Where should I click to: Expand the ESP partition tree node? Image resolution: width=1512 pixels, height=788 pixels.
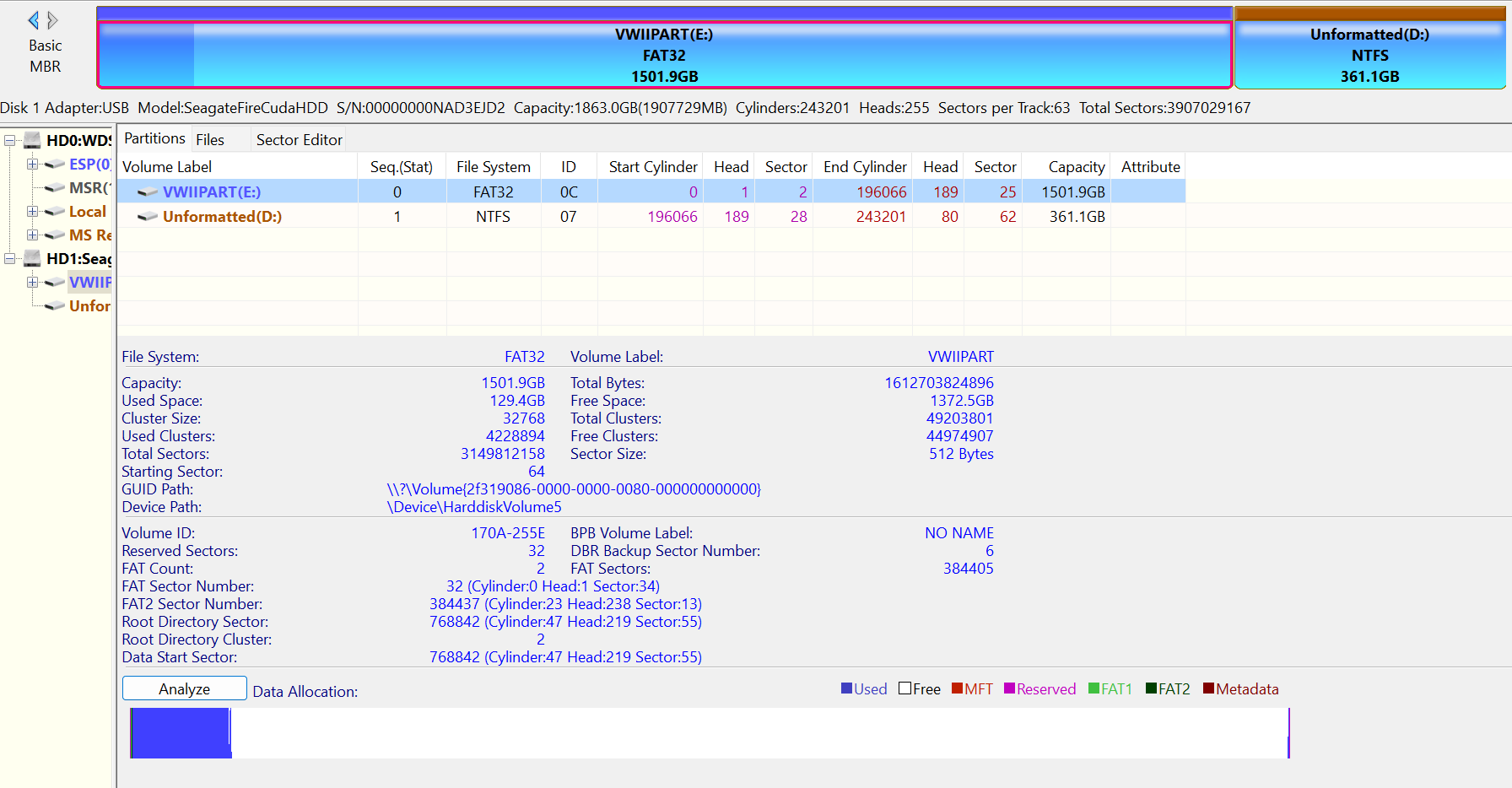(32, 165)
